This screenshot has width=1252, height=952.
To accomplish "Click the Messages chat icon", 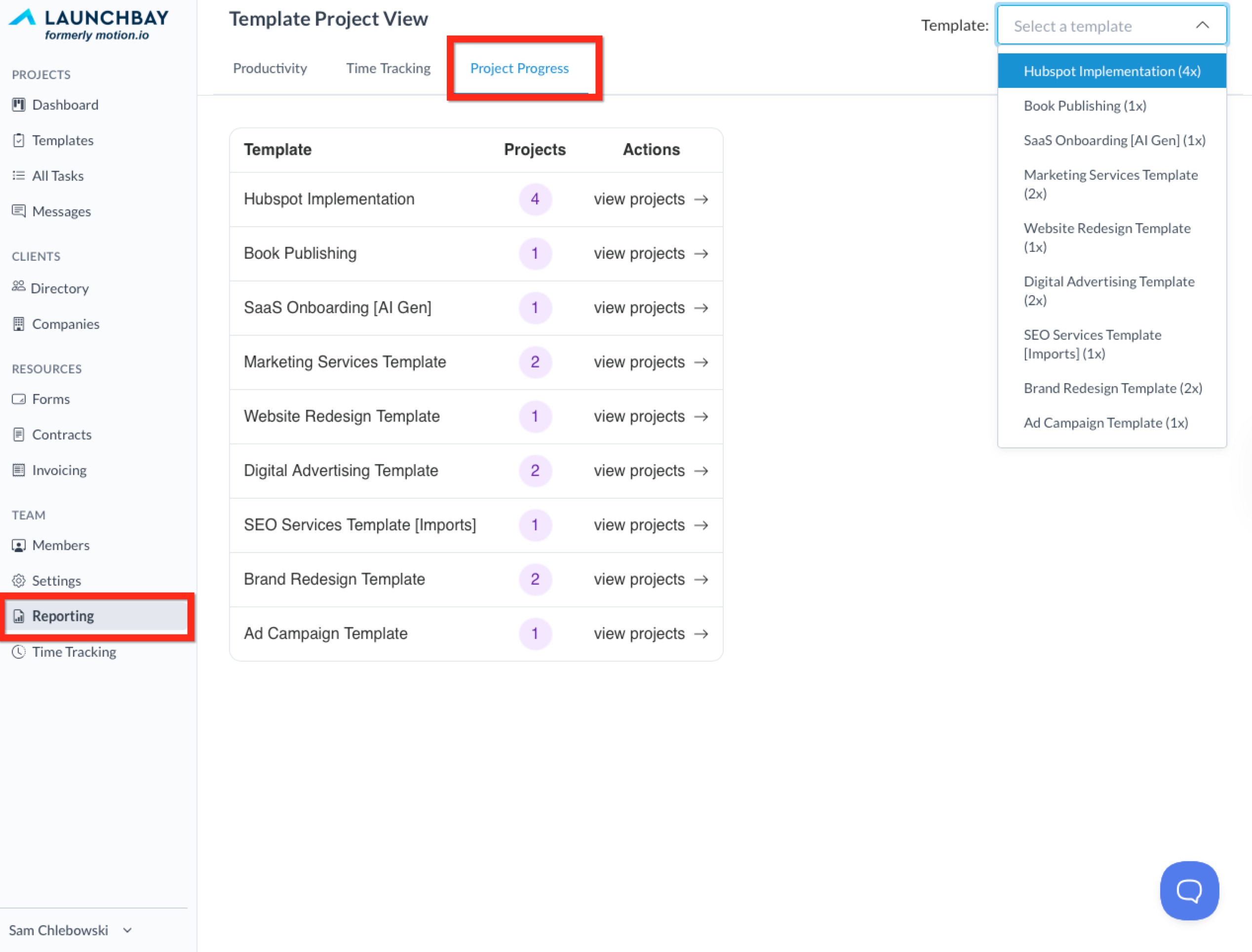I will (x=19, y=211).
